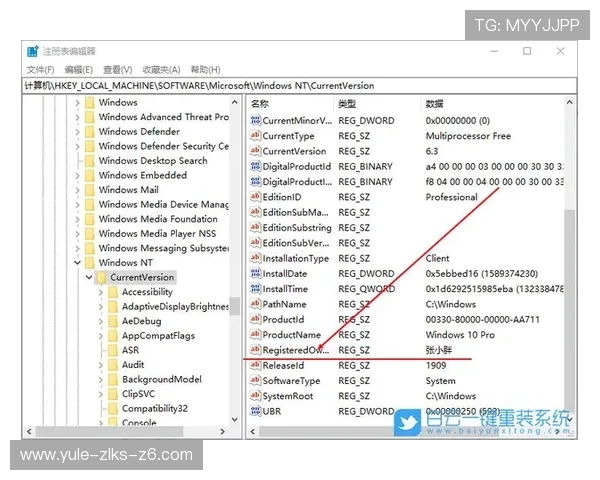Click the Windows Defender folder icon
Screen dimensions: 600x480
pos(88,132)
